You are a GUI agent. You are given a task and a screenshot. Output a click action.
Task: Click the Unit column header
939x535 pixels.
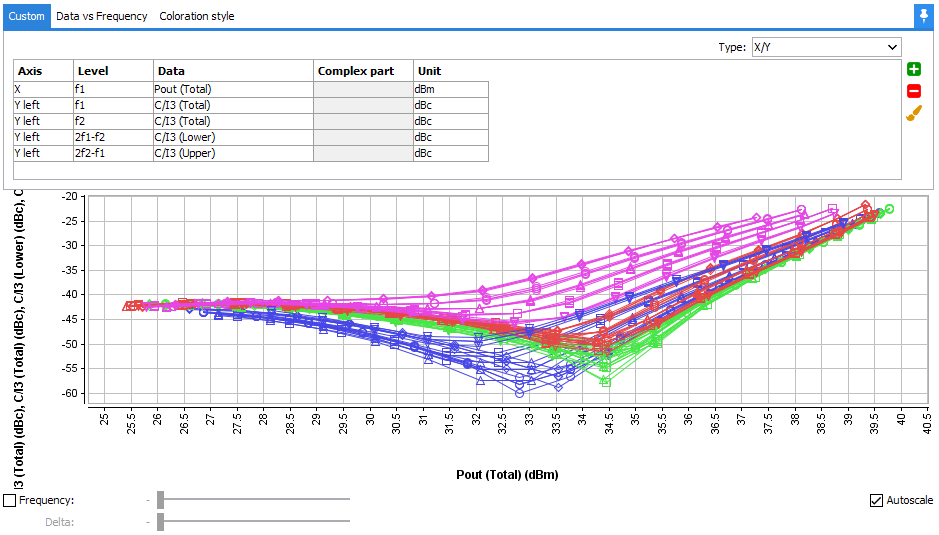(451, 71)
